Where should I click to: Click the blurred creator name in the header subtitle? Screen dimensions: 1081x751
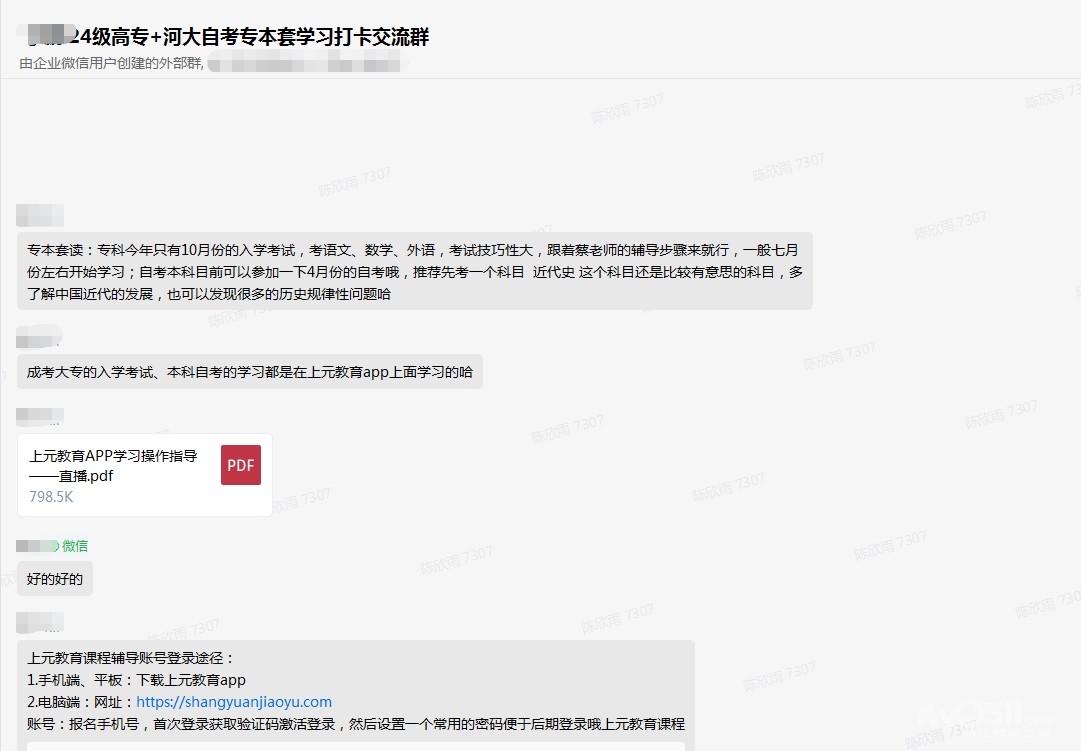pos(303,65)
